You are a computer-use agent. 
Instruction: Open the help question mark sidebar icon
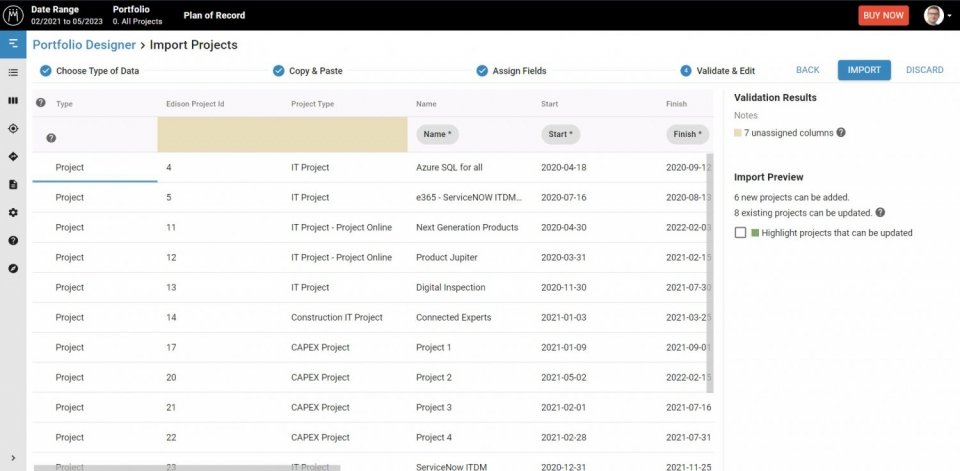click(x=13, y=241)
